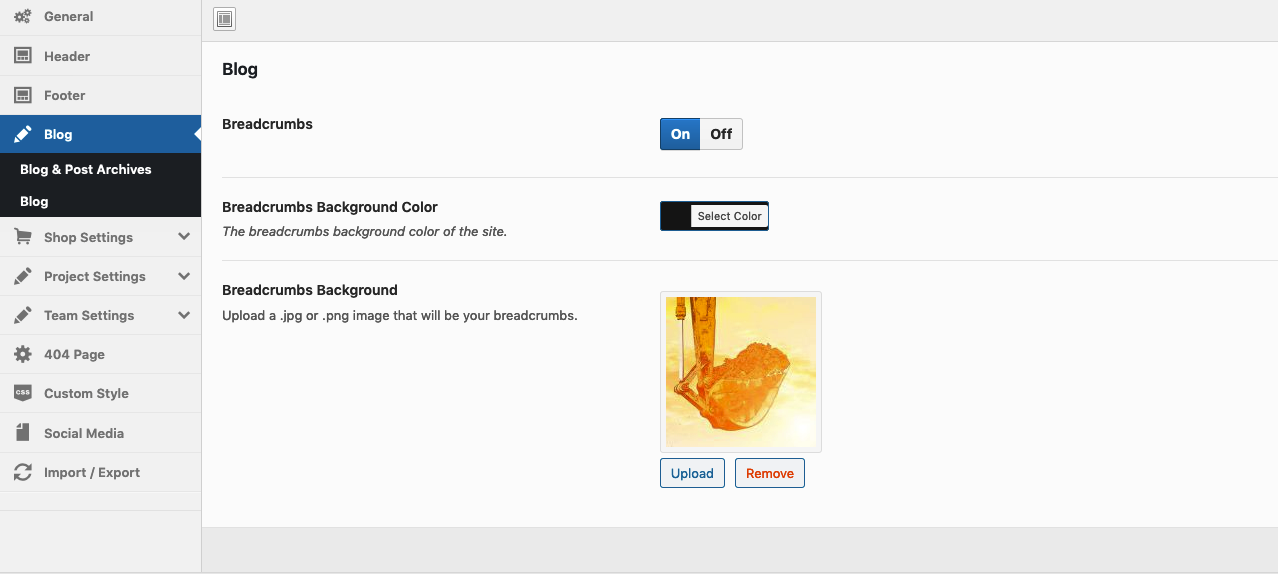Switch Breadcrumbs to Off

(721, 134)
